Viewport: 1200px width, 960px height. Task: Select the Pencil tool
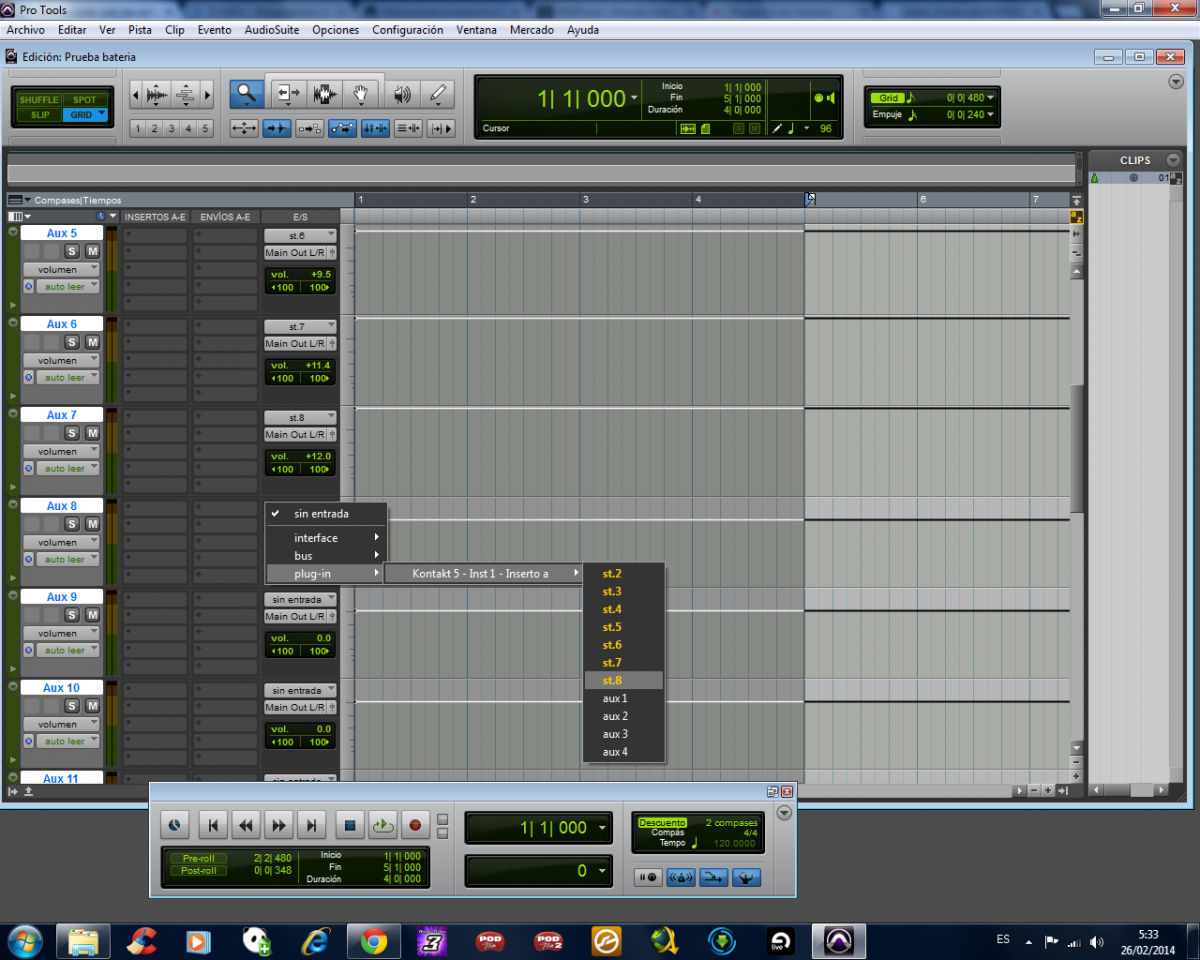tap(438, 95)
